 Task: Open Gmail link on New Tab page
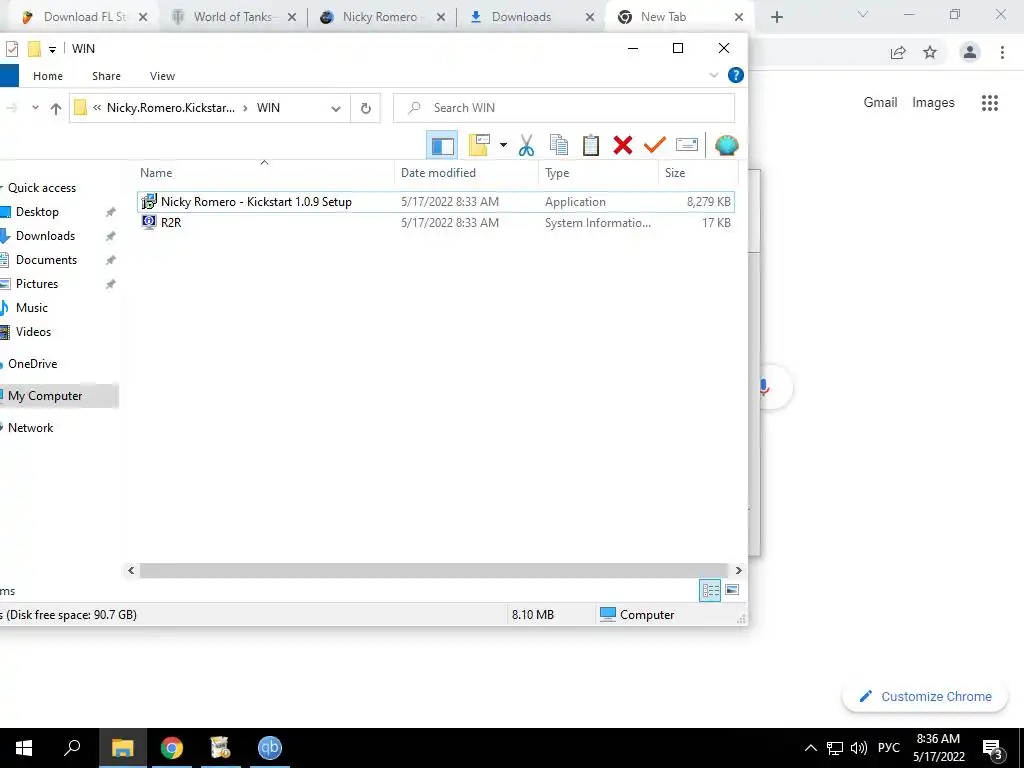click(880, 103)
